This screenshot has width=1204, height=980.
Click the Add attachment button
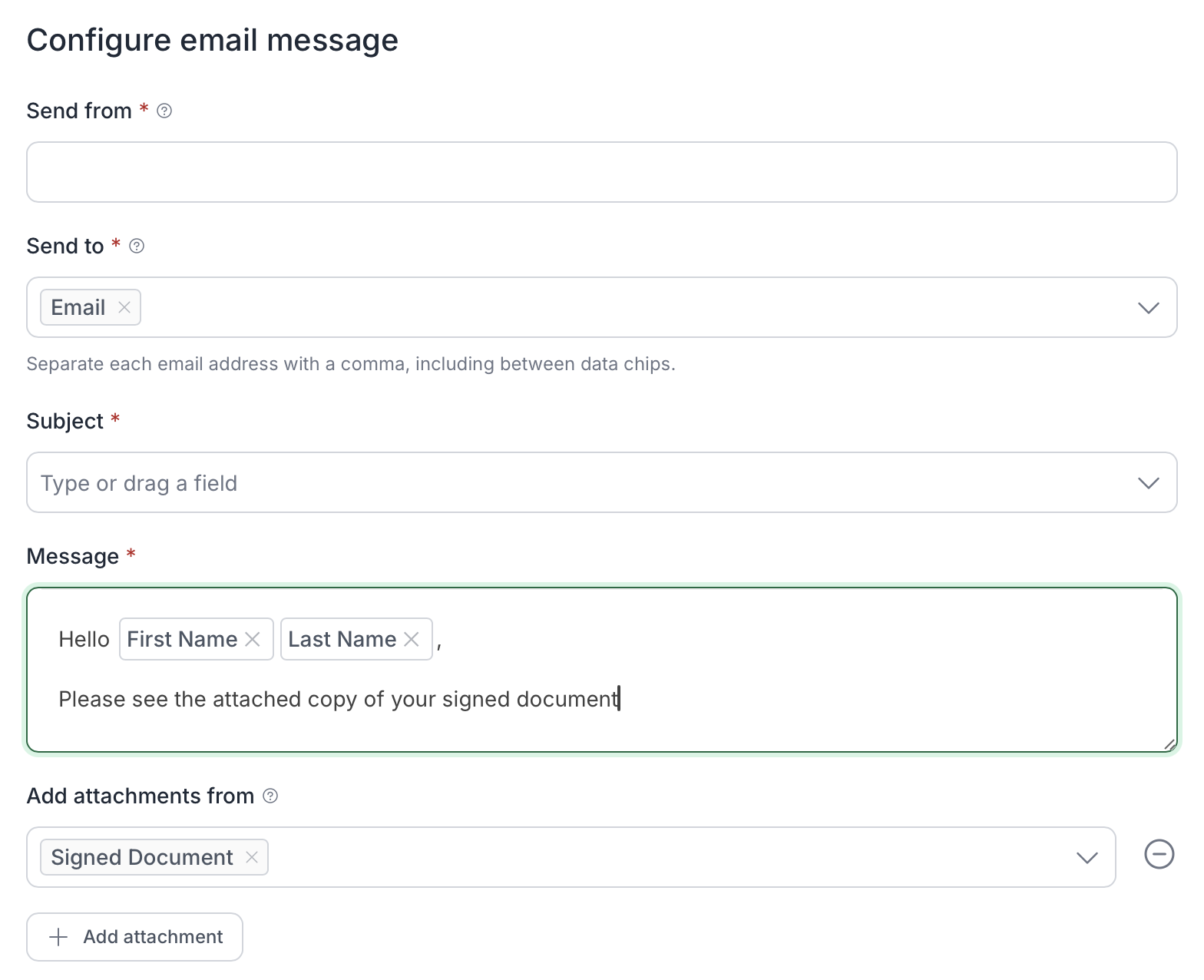135,937
